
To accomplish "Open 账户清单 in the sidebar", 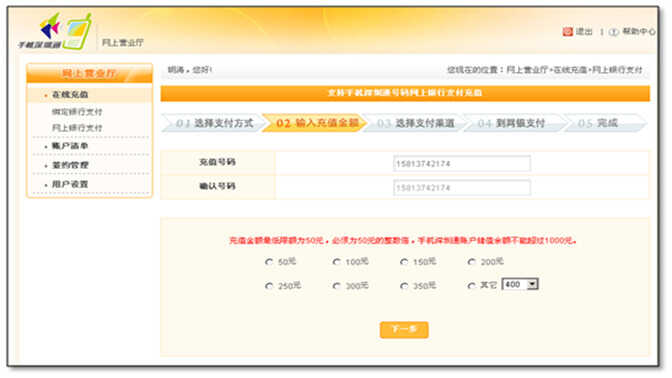I will tap(70, 146).
